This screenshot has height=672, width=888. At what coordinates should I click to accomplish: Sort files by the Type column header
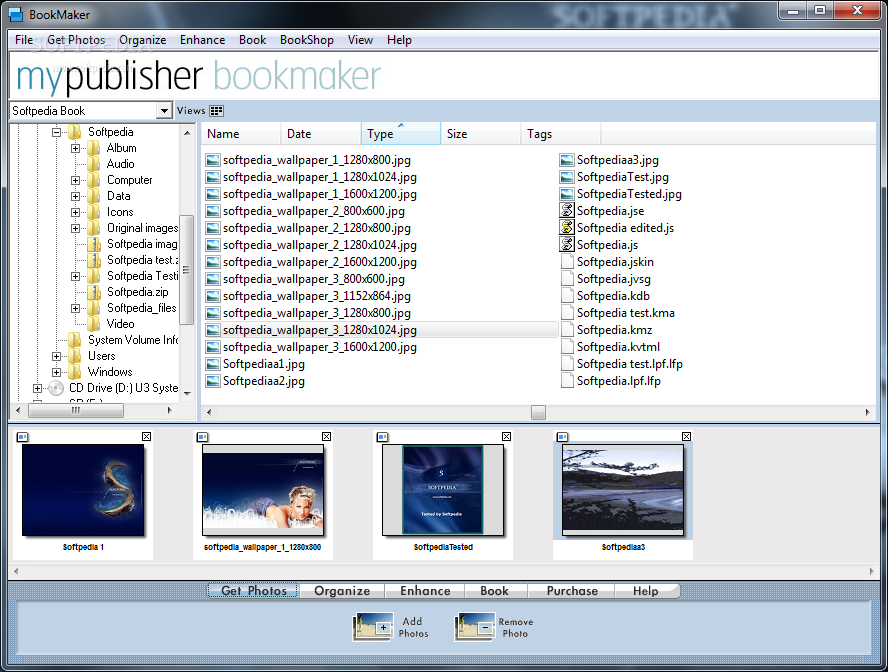pos(401,134)
